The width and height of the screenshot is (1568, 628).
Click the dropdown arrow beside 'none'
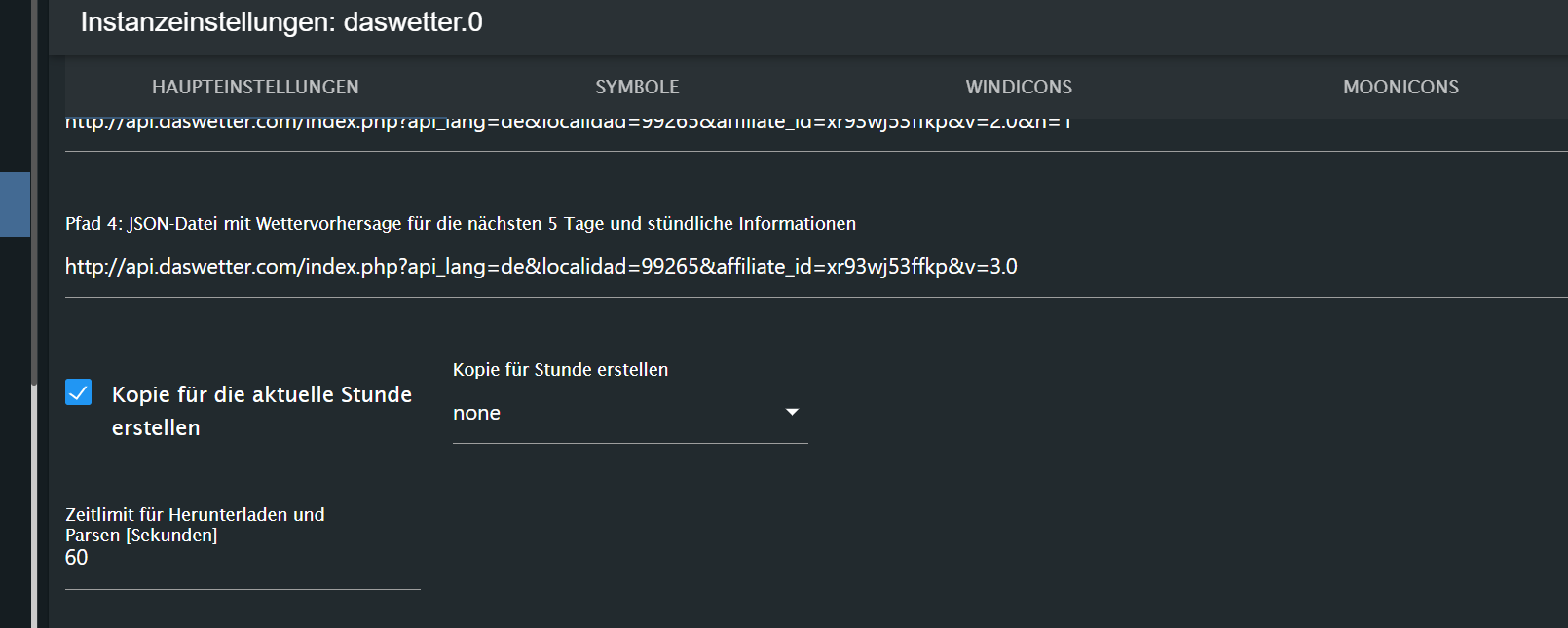[x=793, y=412]
